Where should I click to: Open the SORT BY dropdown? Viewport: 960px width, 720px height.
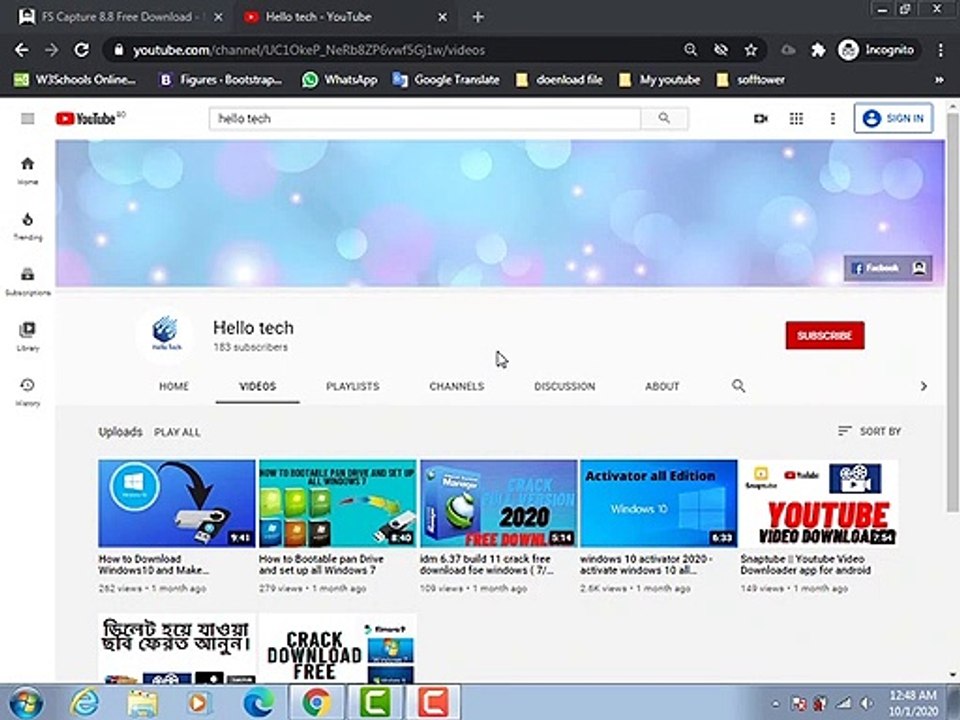click(869, 431)
